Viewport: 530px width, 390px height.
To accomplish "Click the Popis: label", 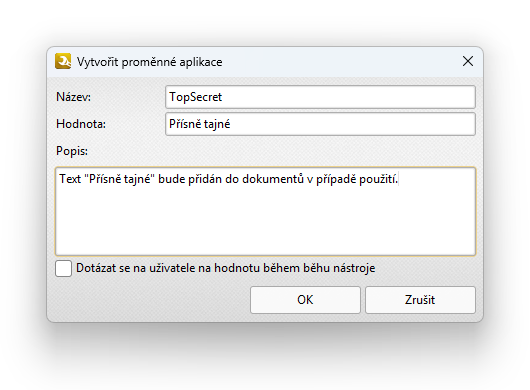I will coord(72,151).
